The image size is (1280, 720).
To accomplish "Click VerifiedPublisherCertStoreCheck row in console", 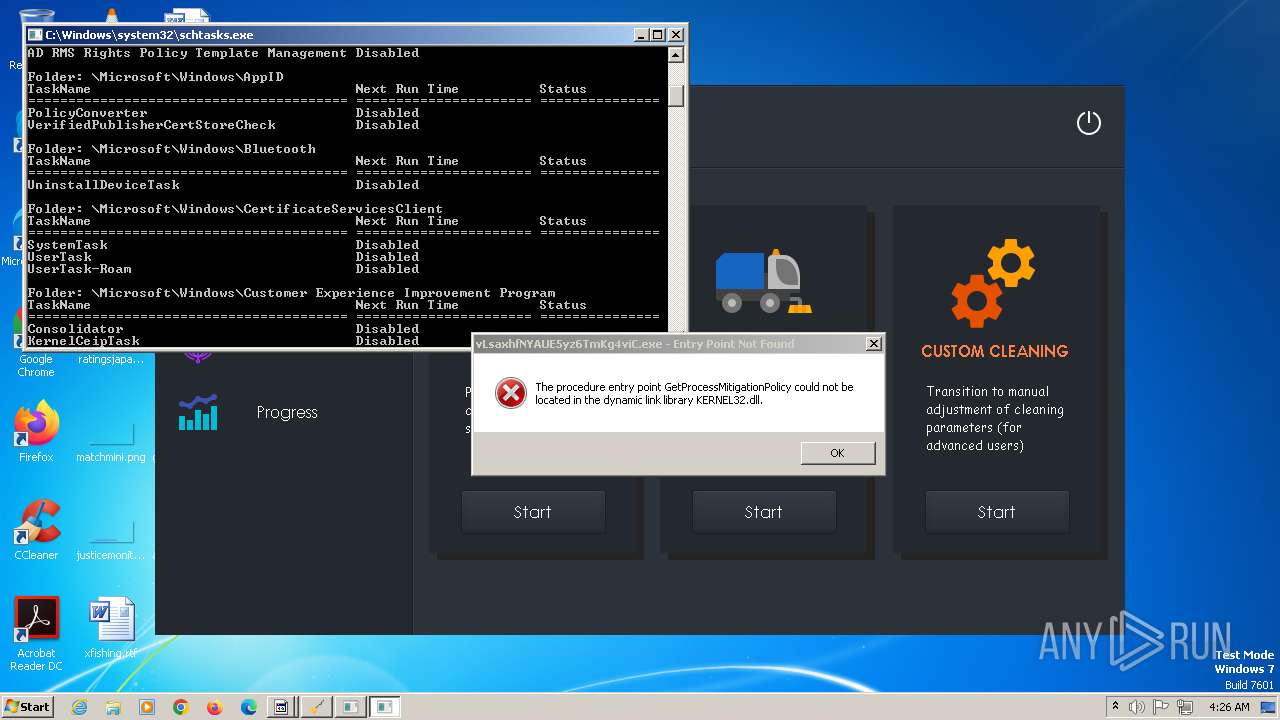I will (x=223, y=125).
